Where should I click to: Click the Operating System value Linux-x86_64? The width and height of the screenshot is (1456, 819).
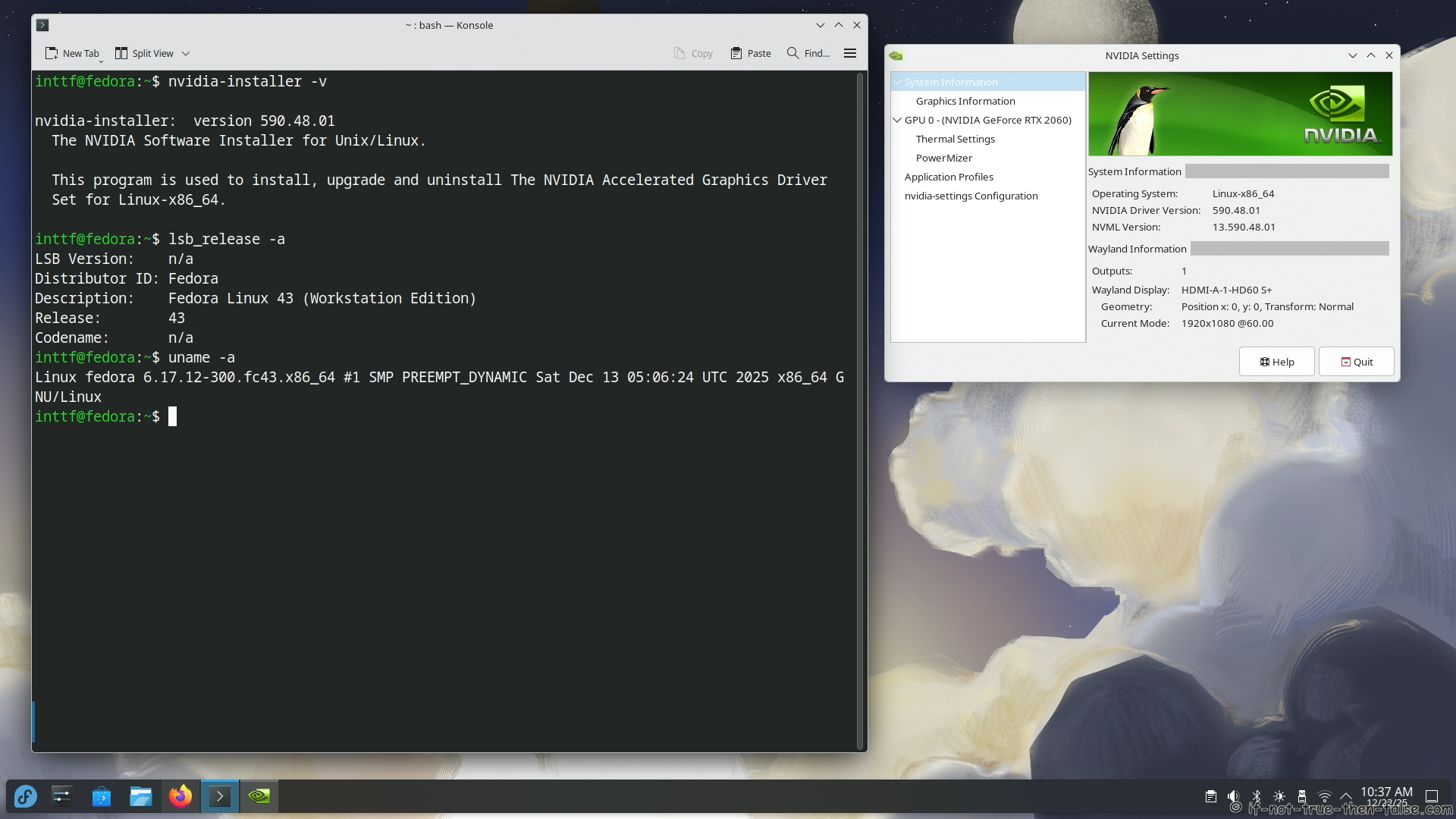(x=1243, y=193)
